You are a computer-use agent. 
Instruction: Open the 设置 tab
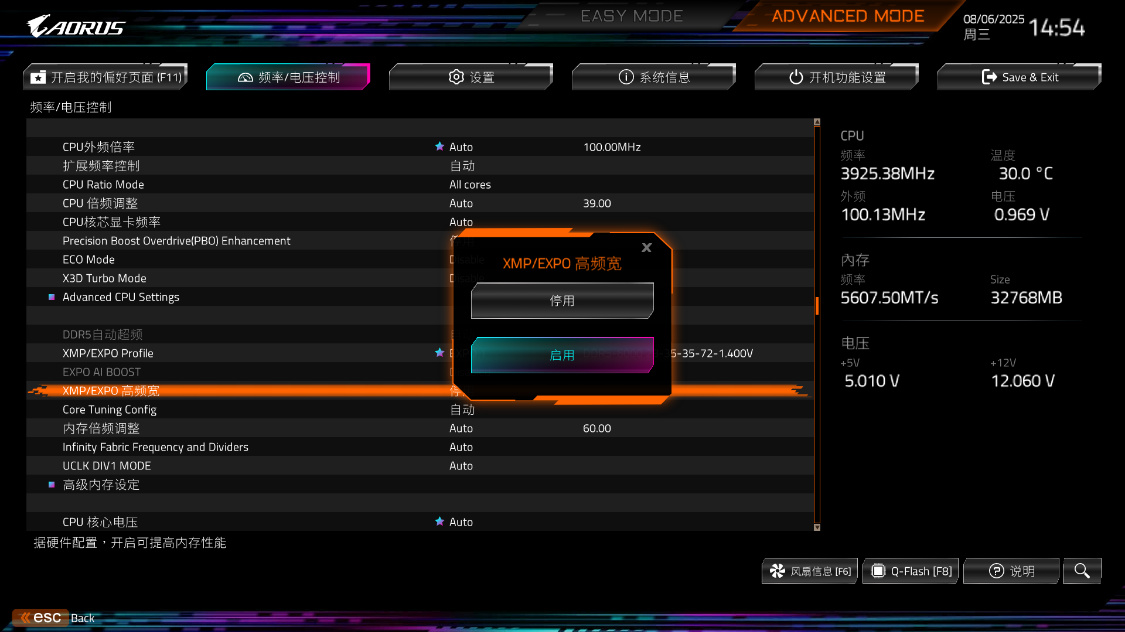[x=471, y=77]
